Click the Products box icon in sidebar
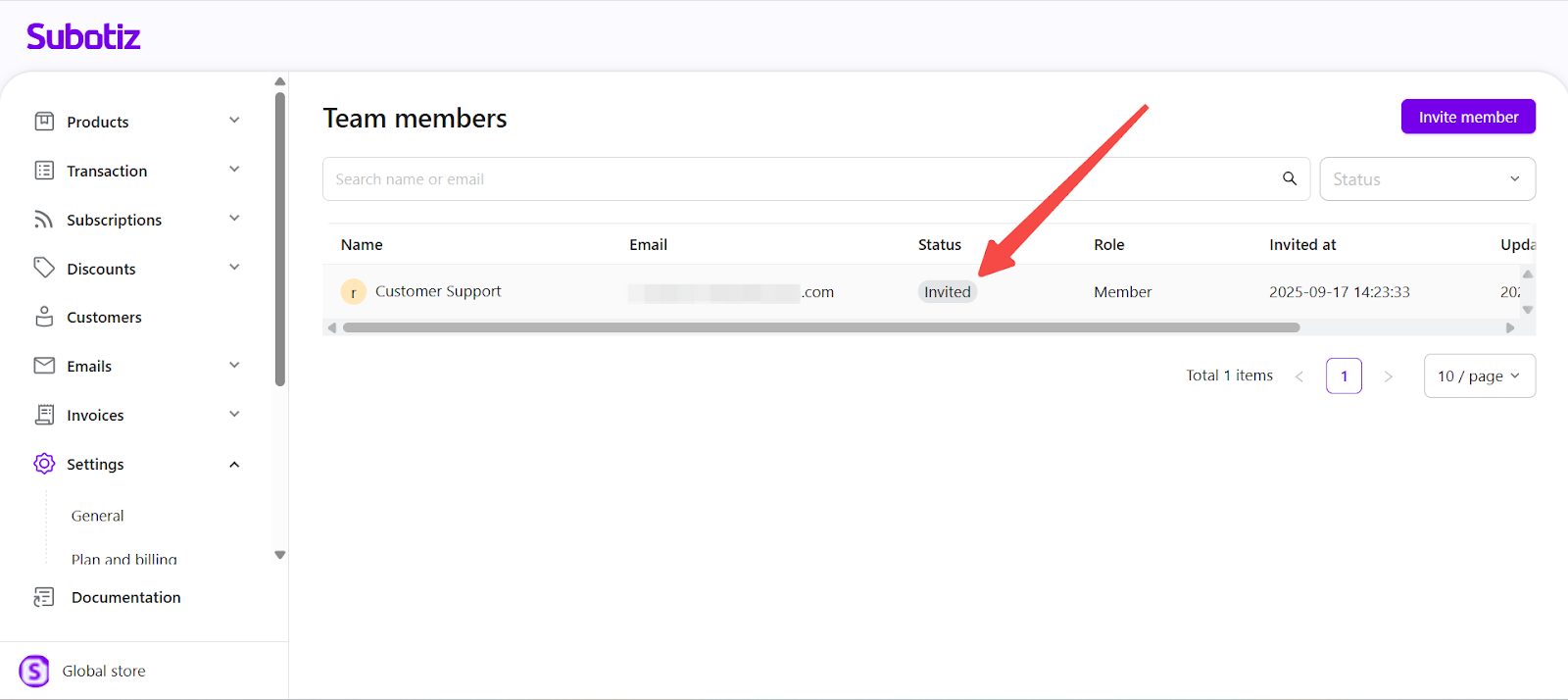Image resolution: width=1568 pixels, height=700 pixels. tap(44, 122)
